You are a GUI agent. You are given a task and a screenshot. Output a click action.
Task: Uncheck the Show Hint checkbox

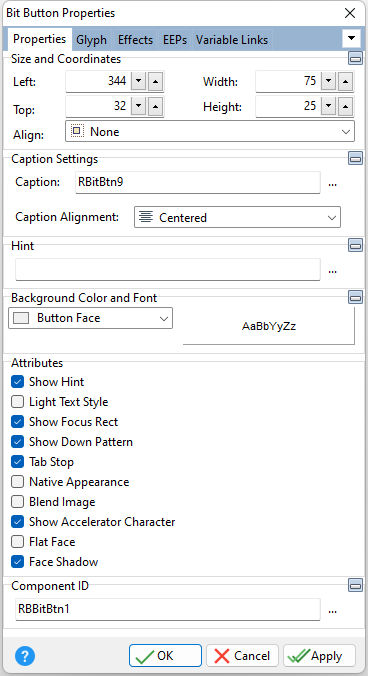[x=17, y=382]
